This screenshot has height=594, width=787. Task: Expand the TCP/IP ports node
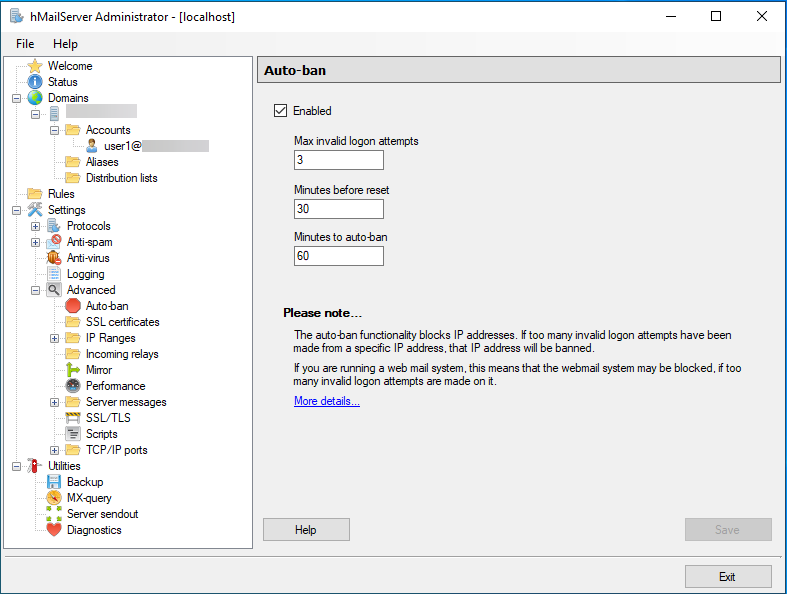coord(55,450)
